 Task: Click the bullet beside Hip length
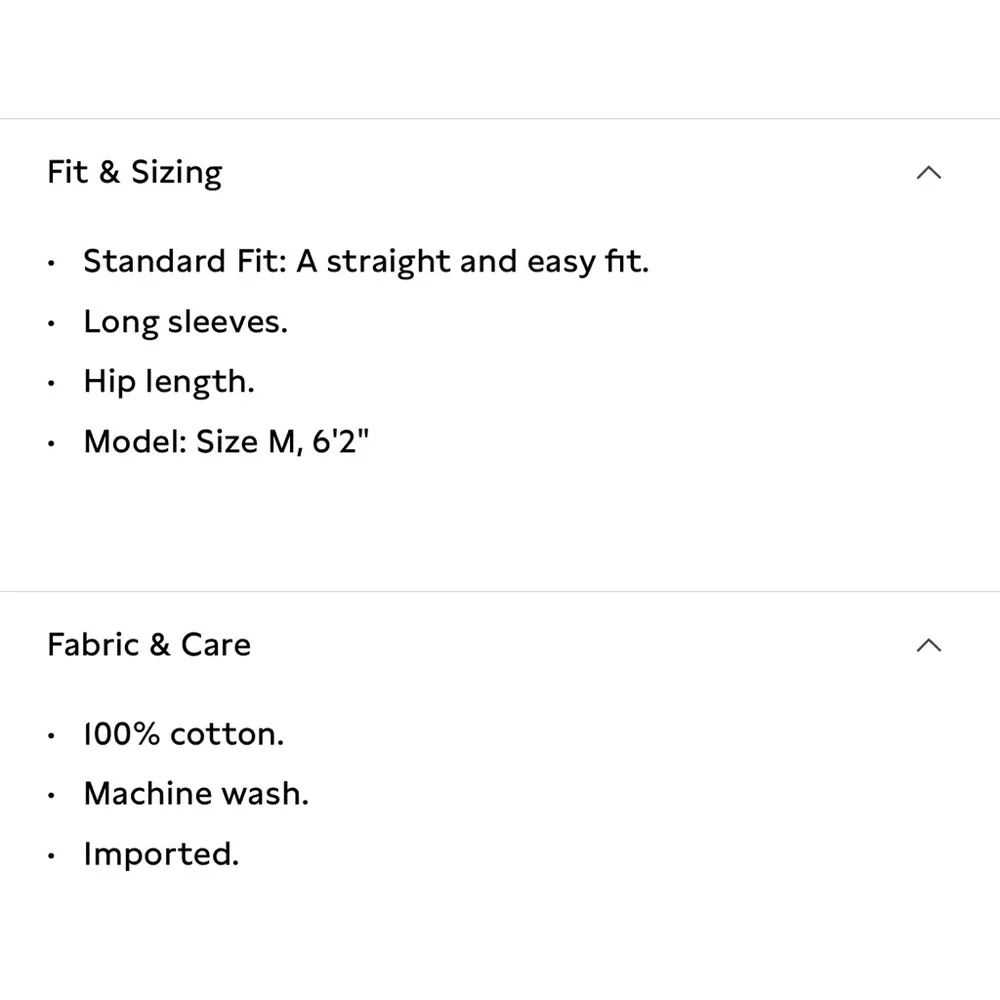[x=51, y=383]
